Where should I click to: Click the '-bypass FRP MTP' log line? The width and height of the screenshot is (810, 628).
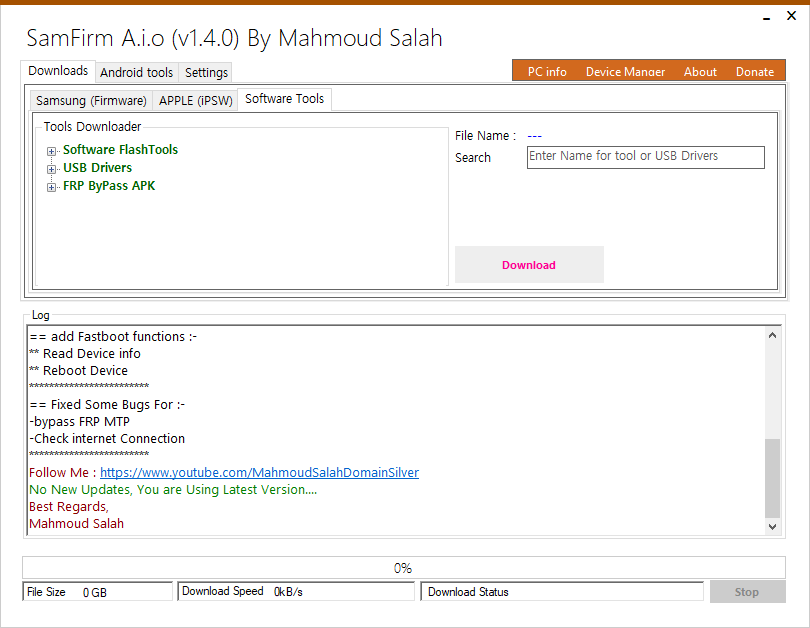[79, 421]
